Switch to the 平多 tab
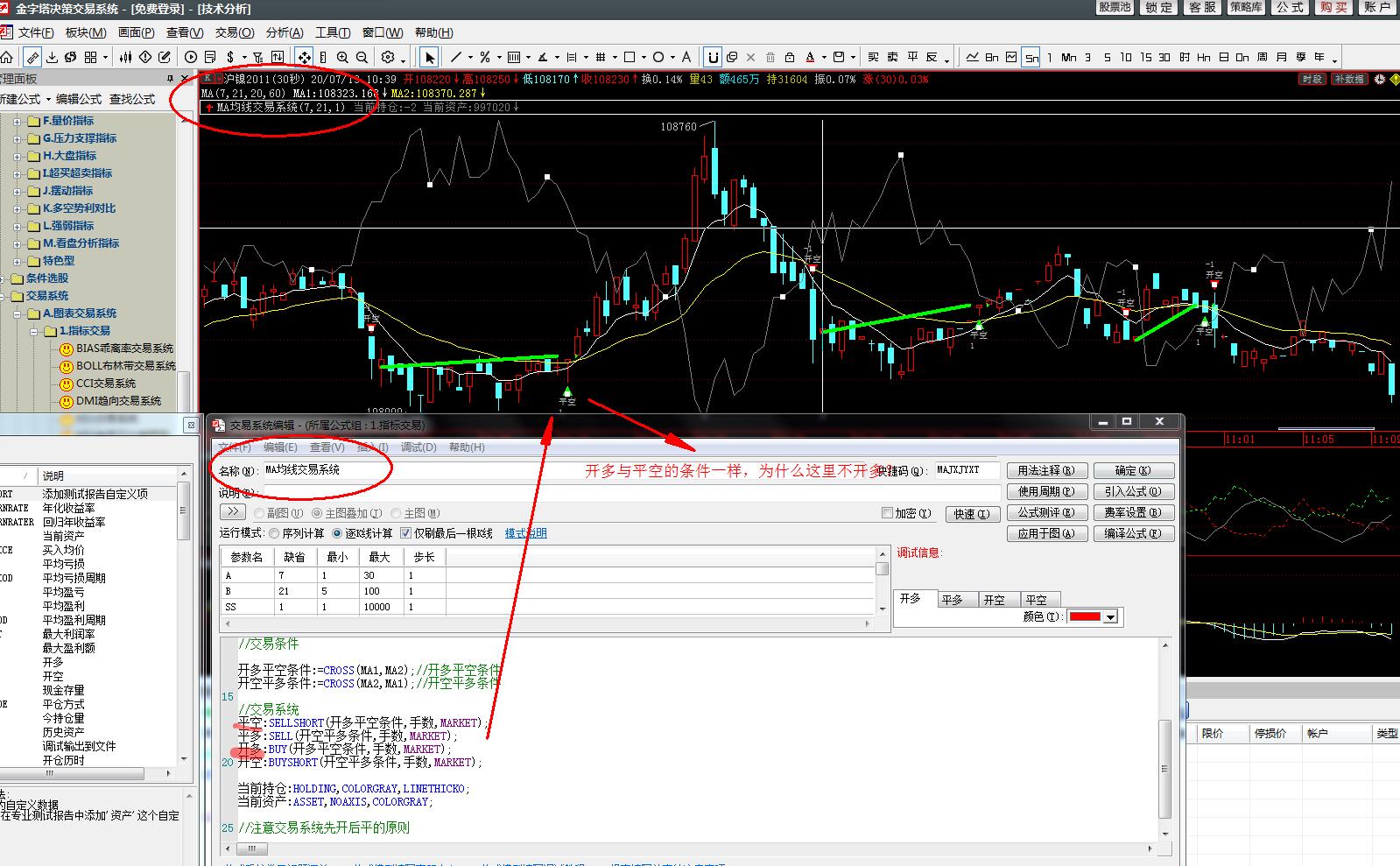 (x=952, y=600)
